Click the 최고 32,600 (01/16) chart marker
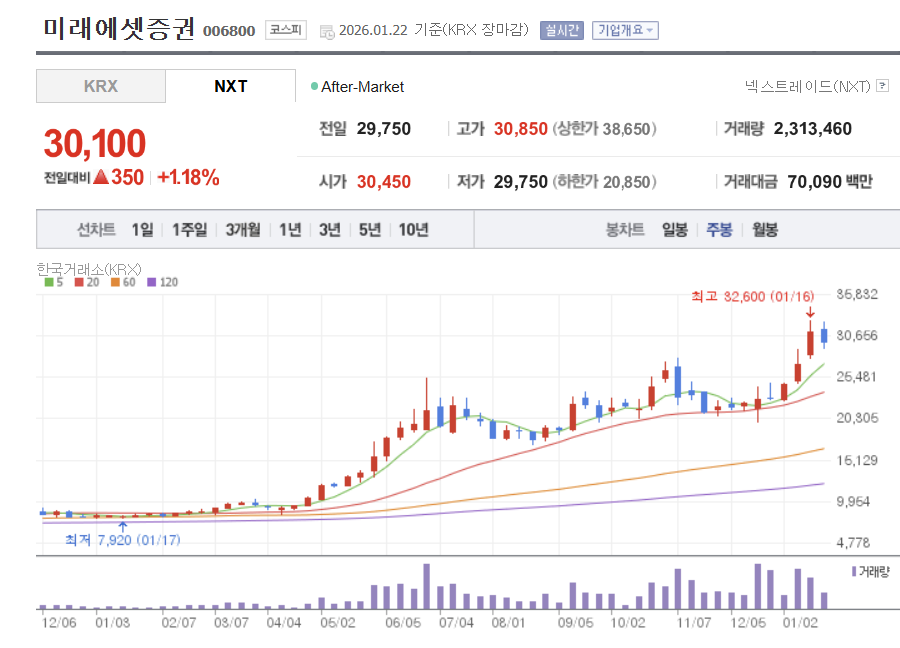This screenshot has width=900, height=648. tap(752, 296)
